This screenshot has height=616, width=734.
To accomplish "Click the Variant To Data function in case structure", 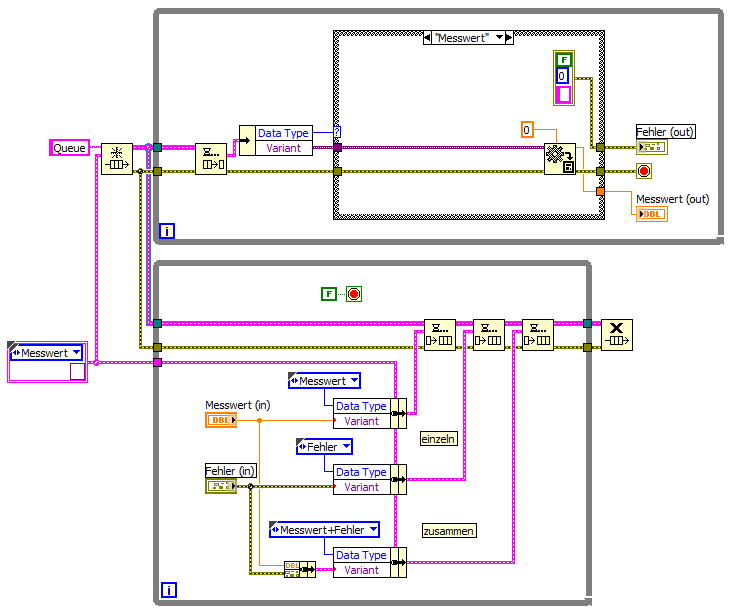I will pyautogui.click(x=560, y=159).
